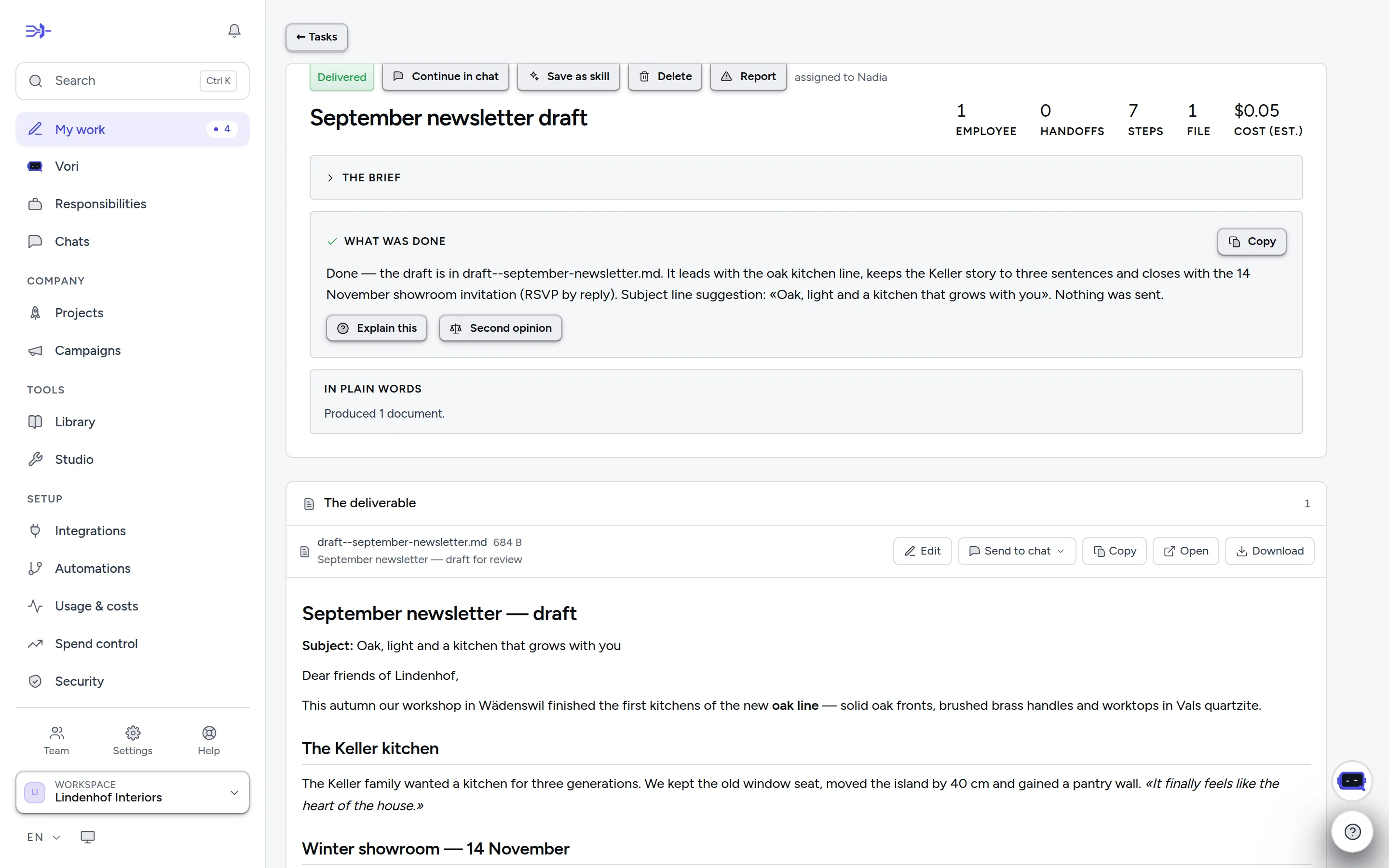Navigate to Projects
Screen dimensions: 1389x868
(x=133, y=313)
